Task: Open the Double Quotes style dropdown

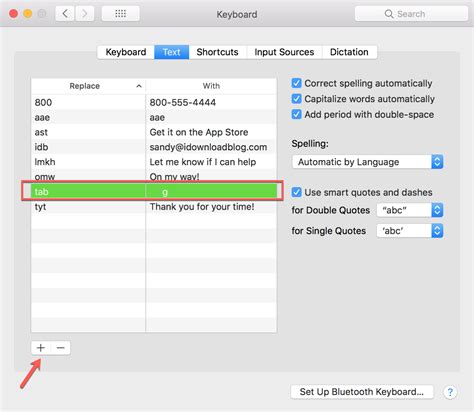Action: [410, 210]
